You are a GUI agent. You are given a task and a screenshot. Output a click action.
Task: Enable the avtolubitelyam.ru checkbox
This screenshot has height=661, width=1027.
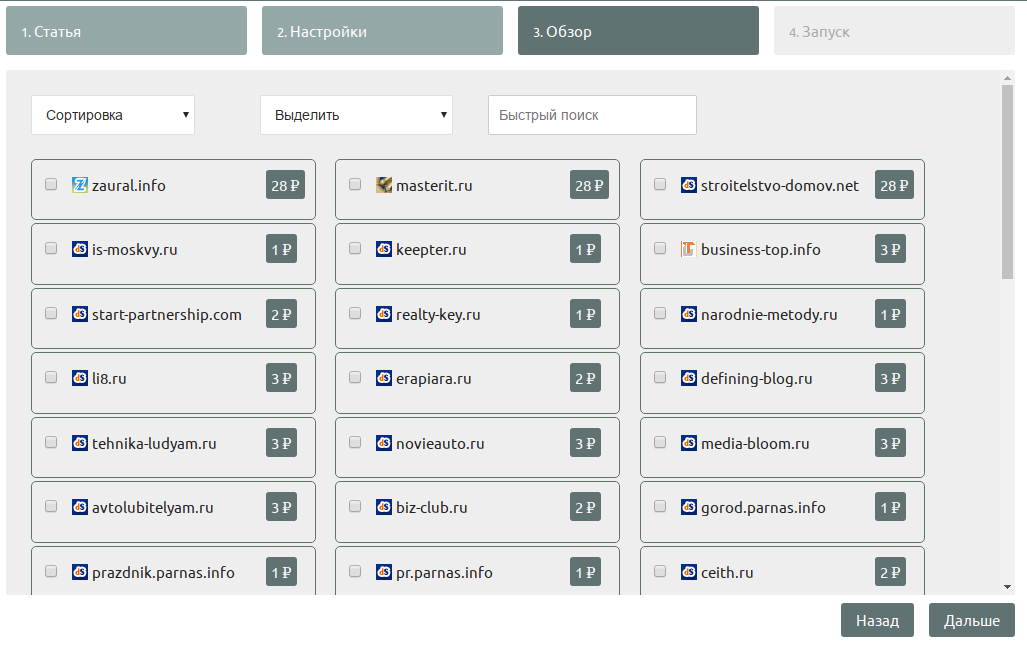click(x=51, y=506)
